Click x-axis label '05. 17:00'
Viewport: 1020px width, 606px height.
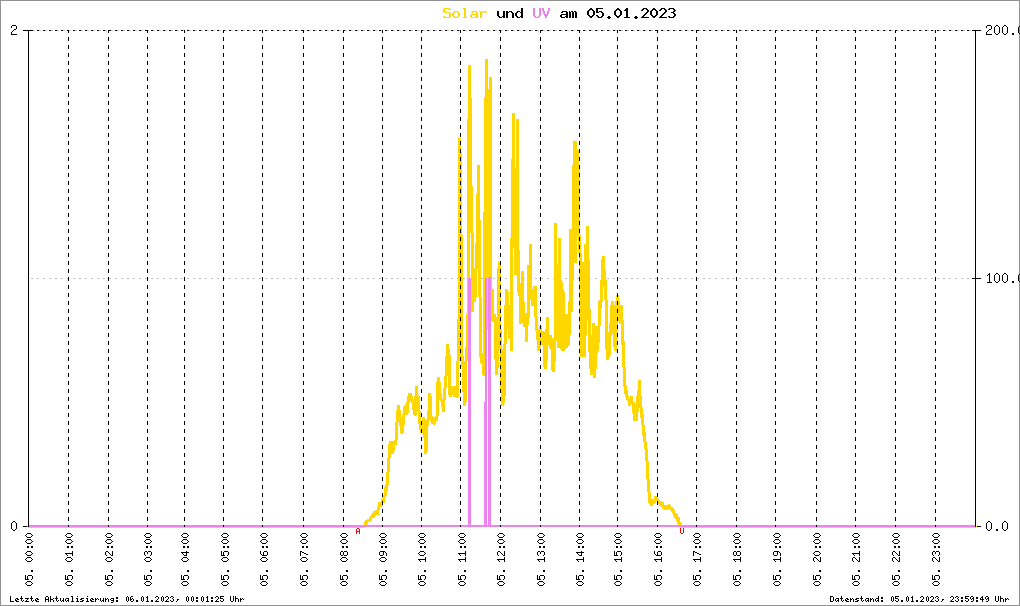point(697,560)
